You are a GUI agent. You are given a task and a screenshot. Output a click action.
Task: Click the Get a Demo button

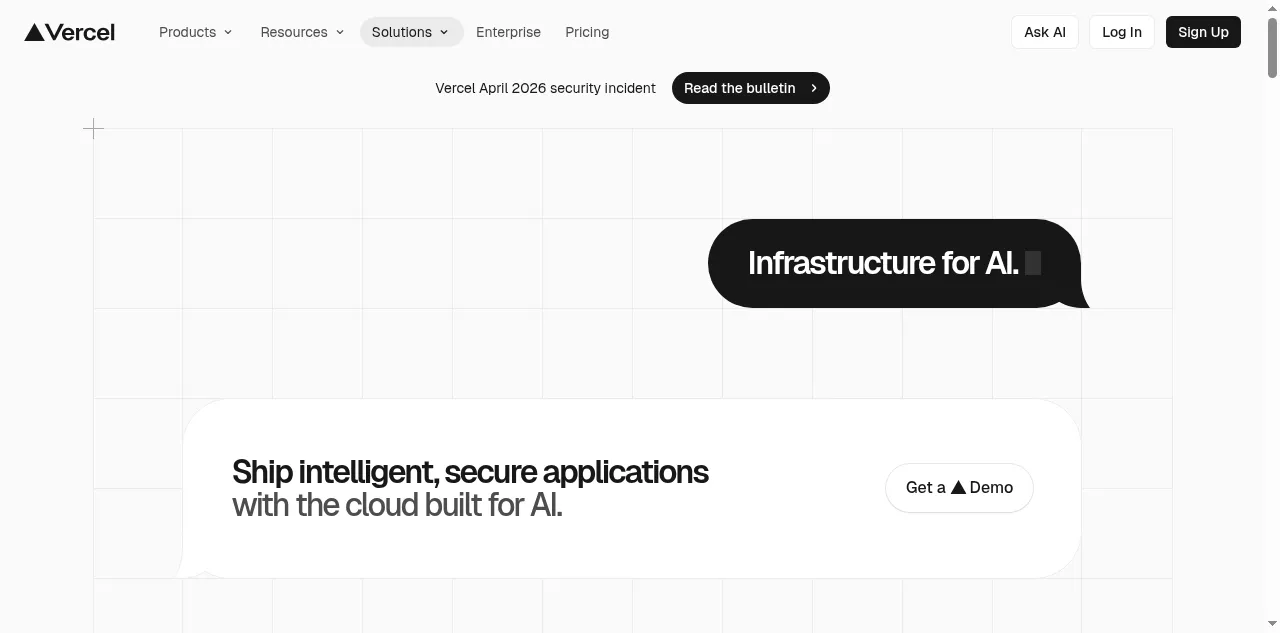point(959,488)
